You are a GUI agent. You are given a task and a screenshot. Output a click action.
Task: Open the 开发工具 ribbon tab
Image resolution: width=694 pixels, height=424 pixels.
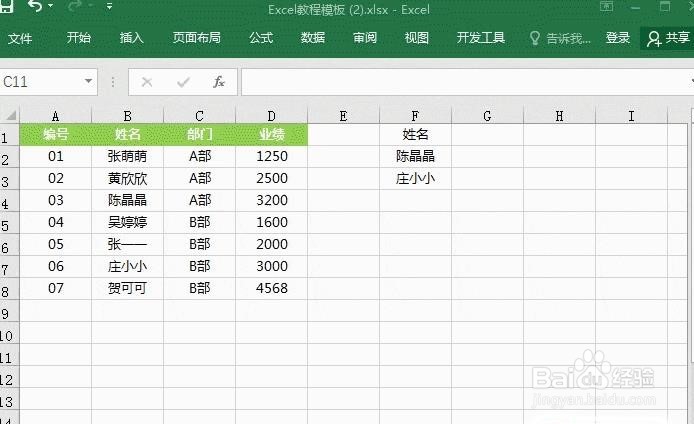tap(481, 38)
